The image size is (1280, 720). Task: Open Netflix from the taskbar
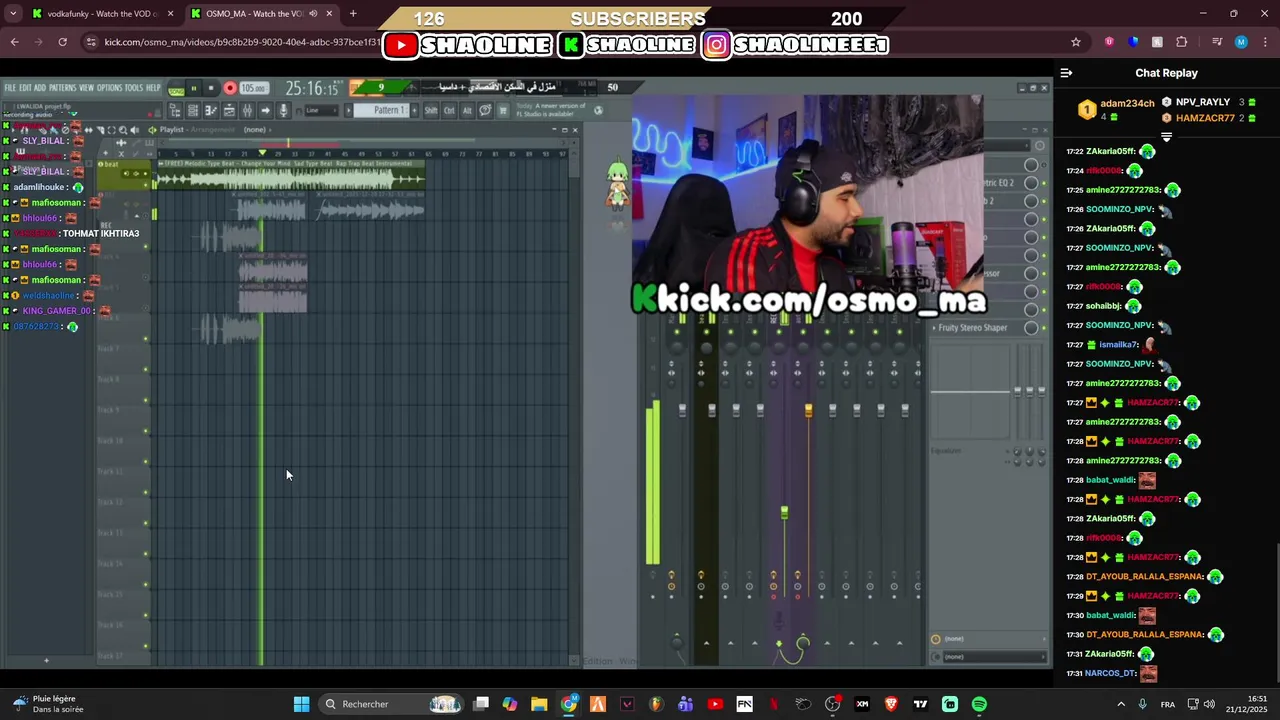click(x=774, y=704)
